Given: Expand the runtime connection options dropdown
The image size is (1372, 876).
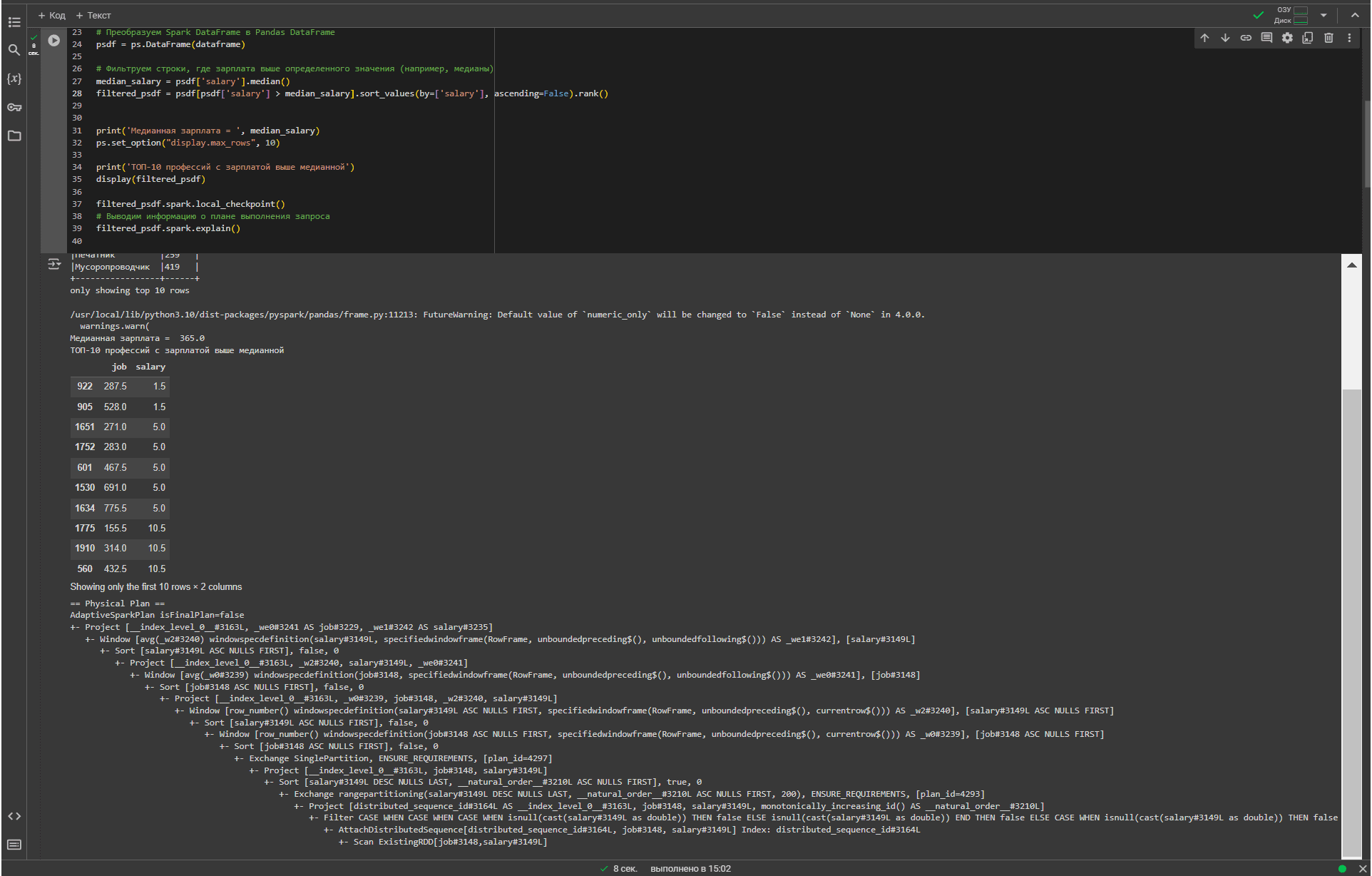Looking at the screenshot, I should point(1324,15).
